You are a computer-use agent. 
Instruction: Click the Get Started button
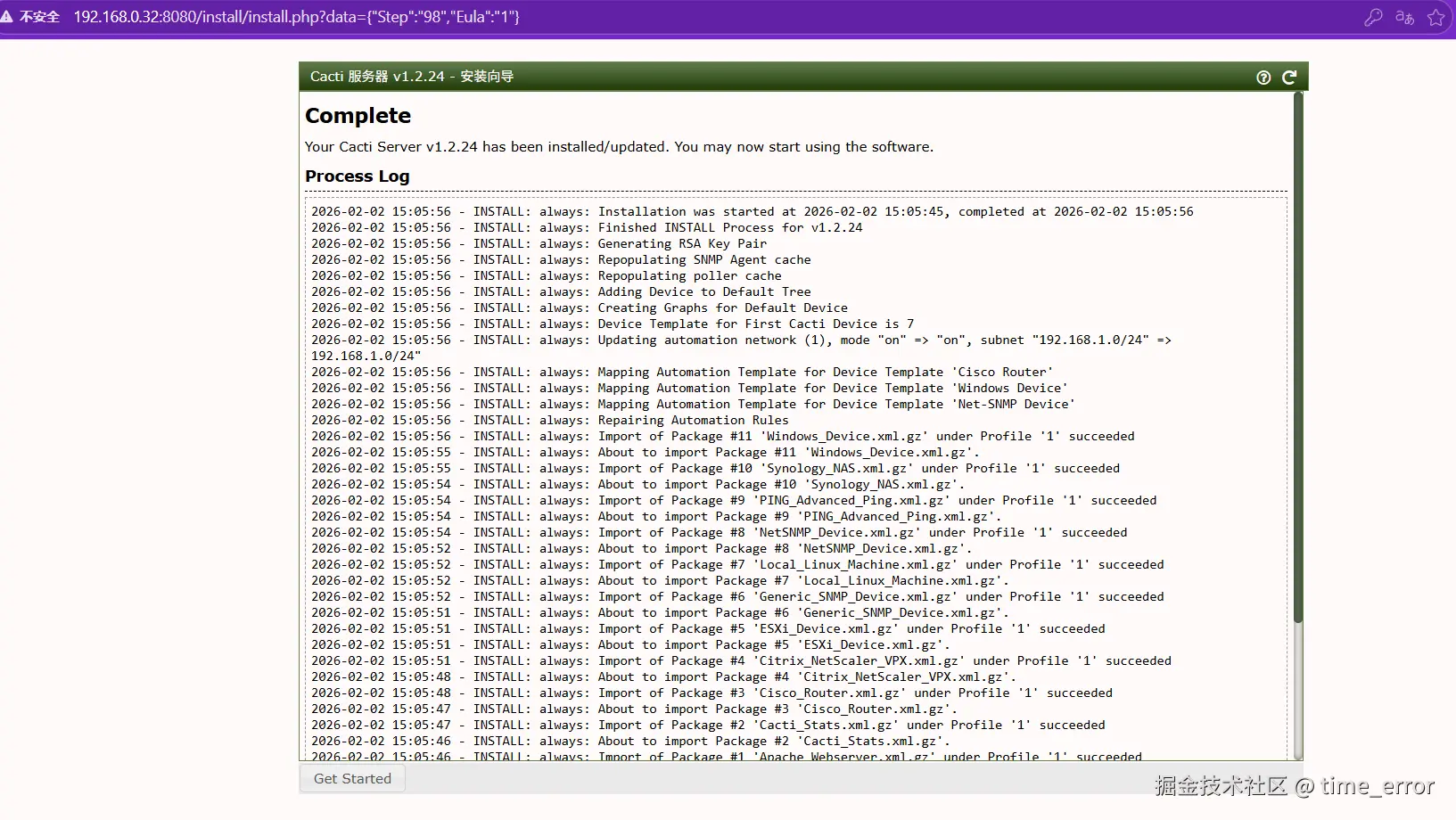[351, 778]
